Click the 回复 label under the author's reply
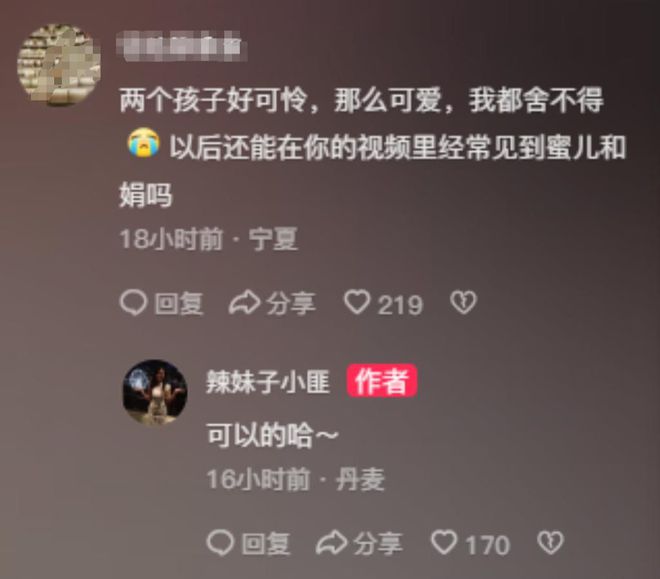The width and height of the screenshot is (660, 579). 266,543
